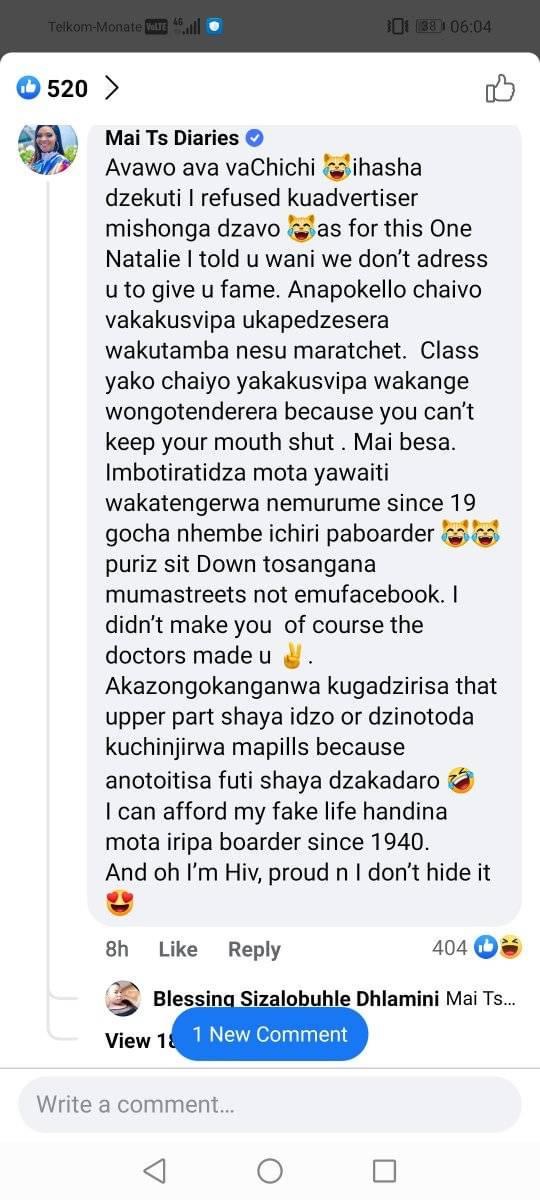Tap the recent apps square icon
Image resolution: width=540 pixels, height=1200 pixels.
[384, 1170]
